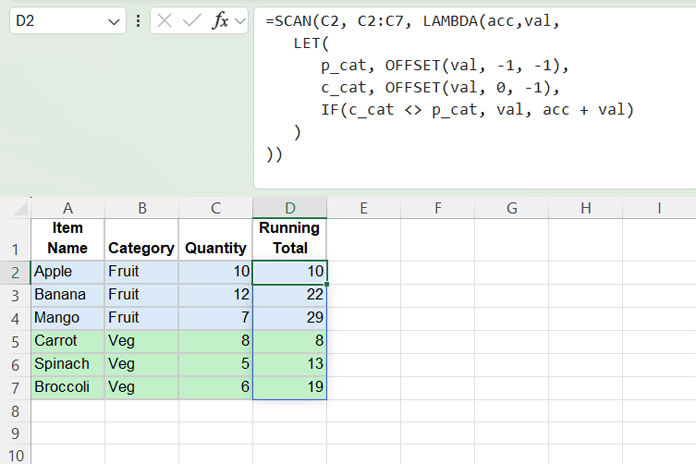This screenshot has width=696, height=464.
Task: Click the quantity 12 in the Banana row
Action: tap(216, 295)
